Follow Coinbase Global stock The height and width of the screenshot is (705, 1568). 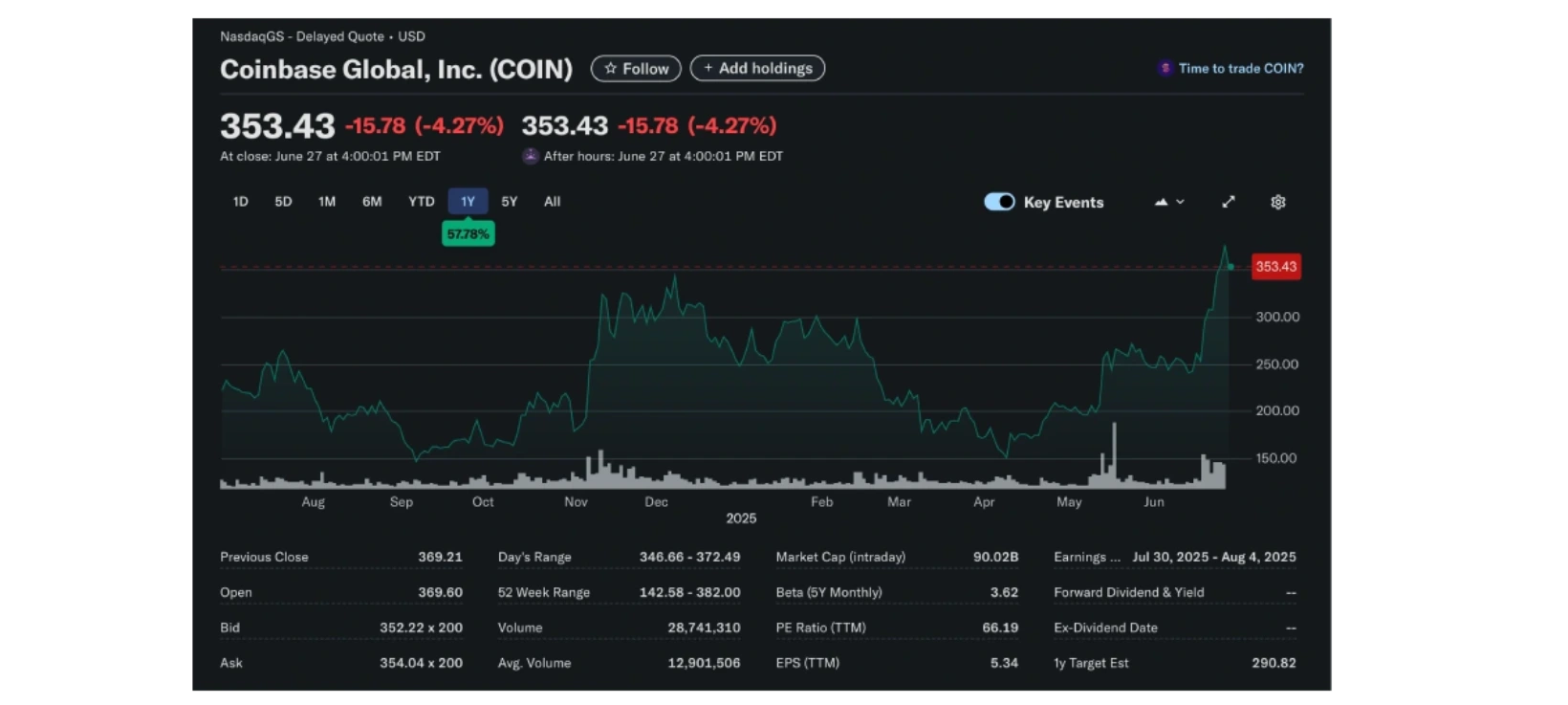(x=636, y=69)
